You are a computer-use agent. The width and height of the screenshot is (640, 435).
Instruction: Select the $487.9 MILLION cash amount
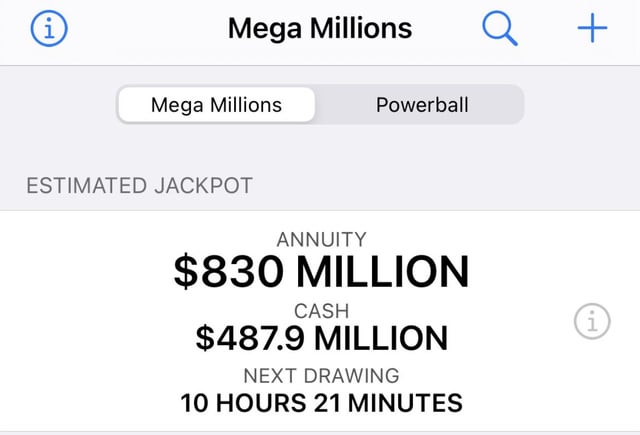[x=322, y=338]
